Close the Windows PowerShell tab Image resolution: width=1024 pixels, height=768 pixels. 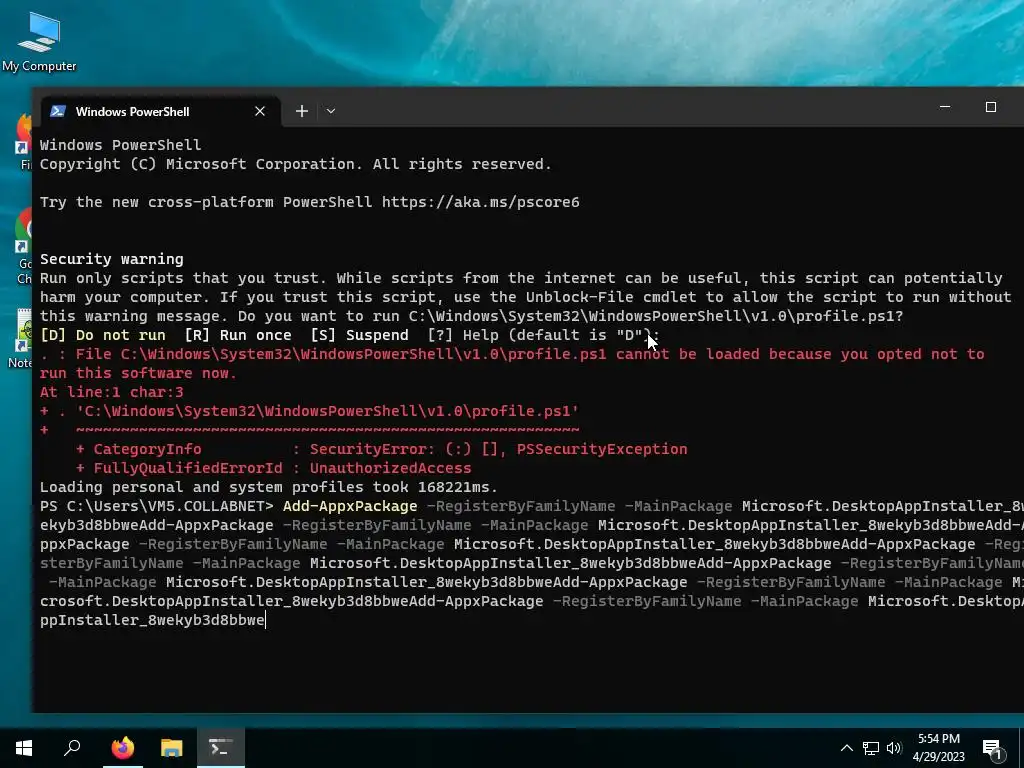(x=260, y=111)
